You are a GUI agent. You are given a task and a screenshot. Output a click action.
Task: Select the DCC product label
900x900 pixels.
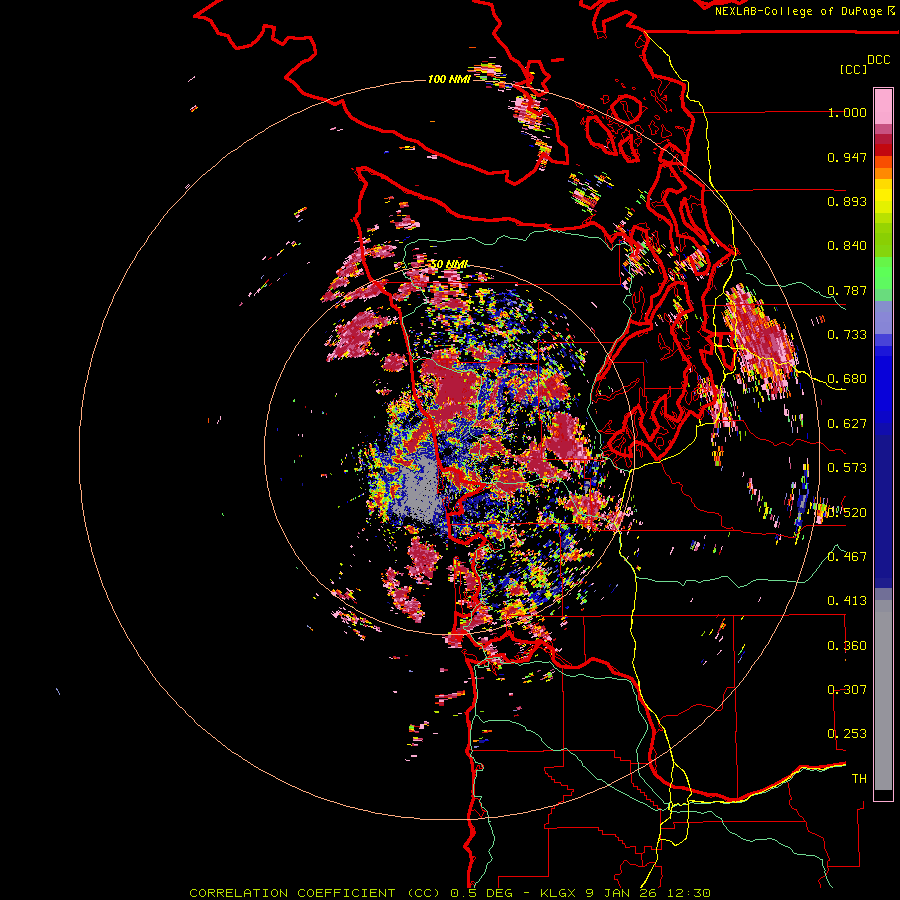click(x=879, y=60)
